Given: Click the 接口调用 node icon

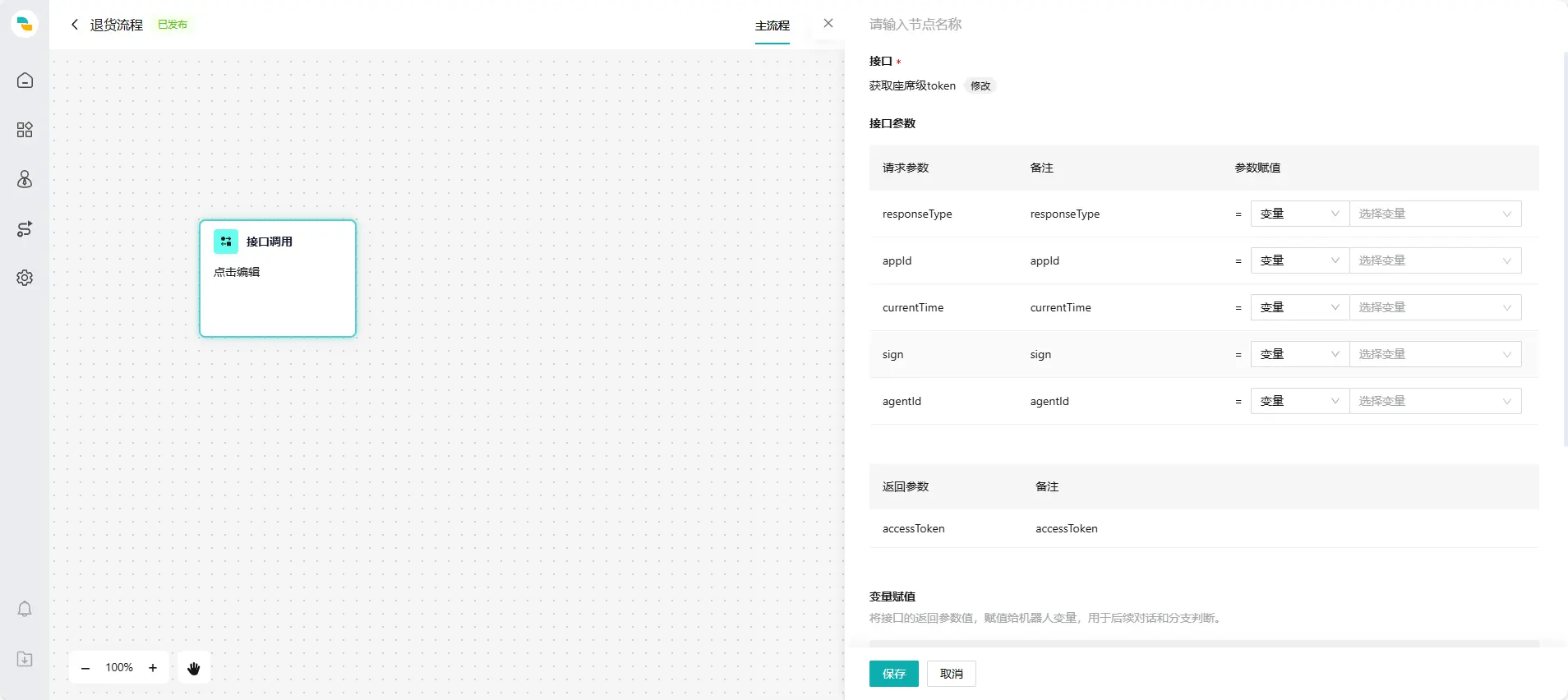Looking at the screenshot, I should [226, 242].
